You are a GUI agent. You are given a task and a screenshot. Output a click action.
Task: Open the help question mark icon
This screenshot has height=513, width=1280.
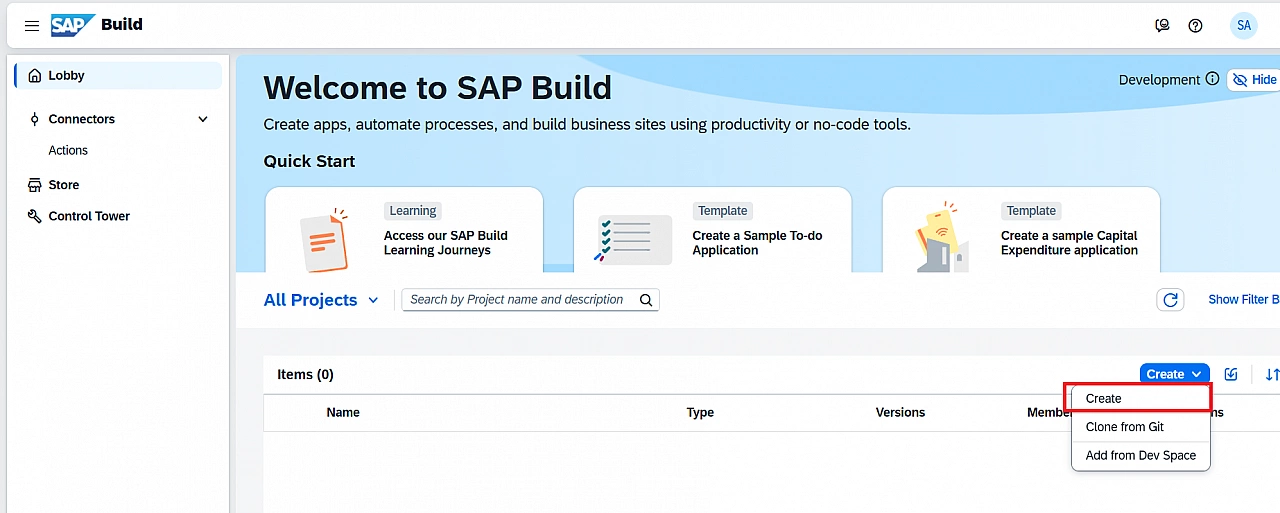1195,26
